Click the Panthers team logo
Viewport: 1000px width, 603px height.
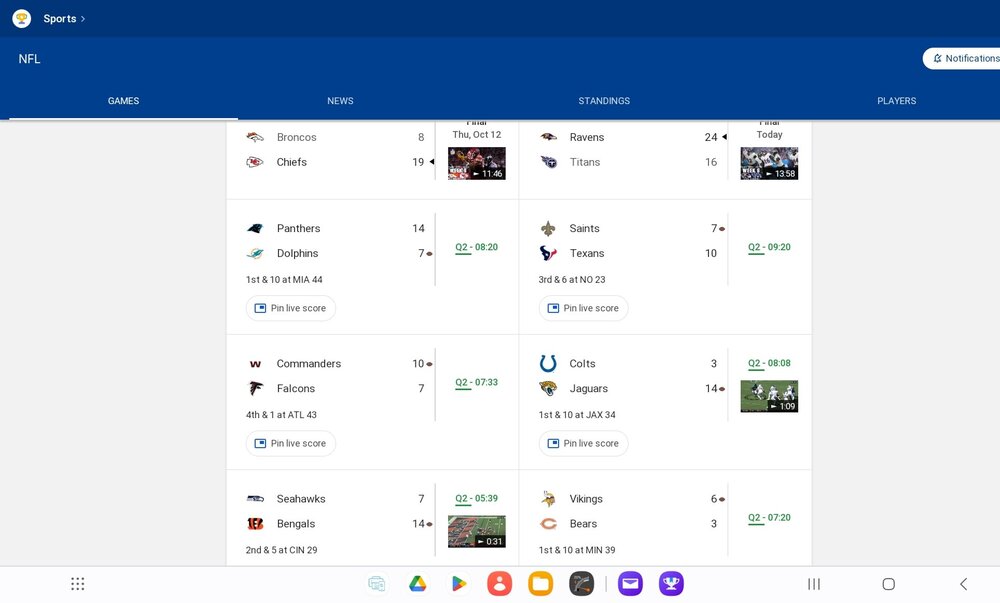[254, 228]
